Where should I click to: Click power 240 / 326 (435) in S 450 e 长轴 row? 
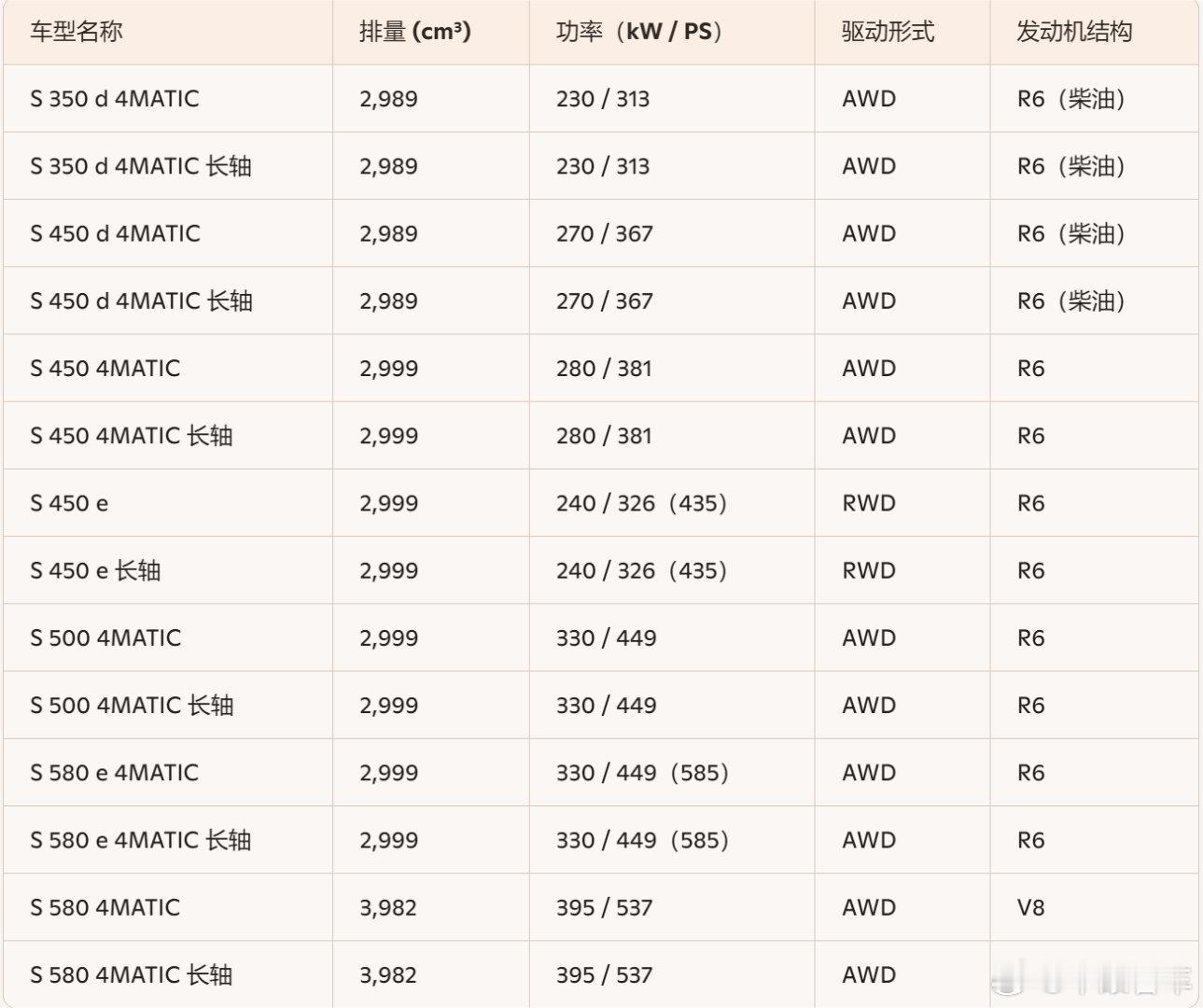[x=642, y=570]
